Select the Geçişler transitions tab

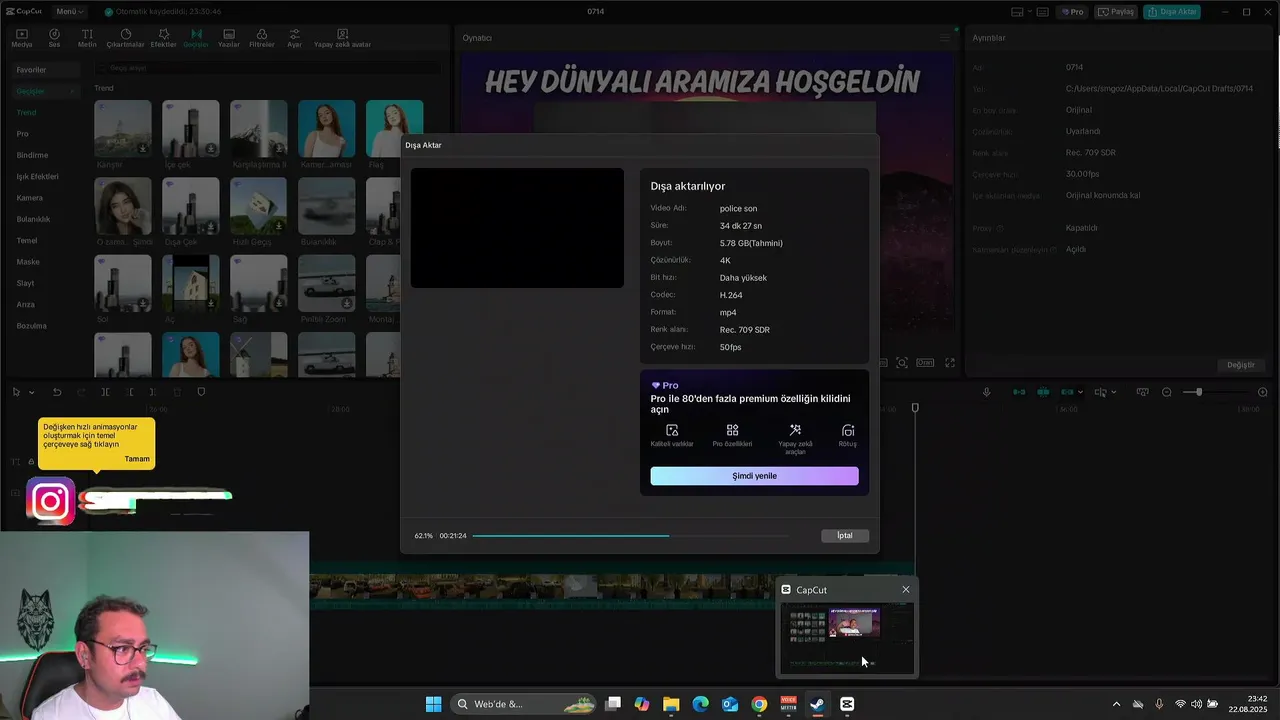click(196, 38)
